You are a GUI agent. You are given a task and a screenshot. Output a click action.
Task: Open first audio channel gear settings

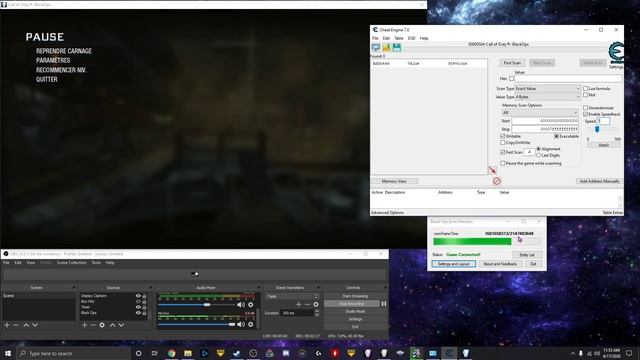(251, 304)
